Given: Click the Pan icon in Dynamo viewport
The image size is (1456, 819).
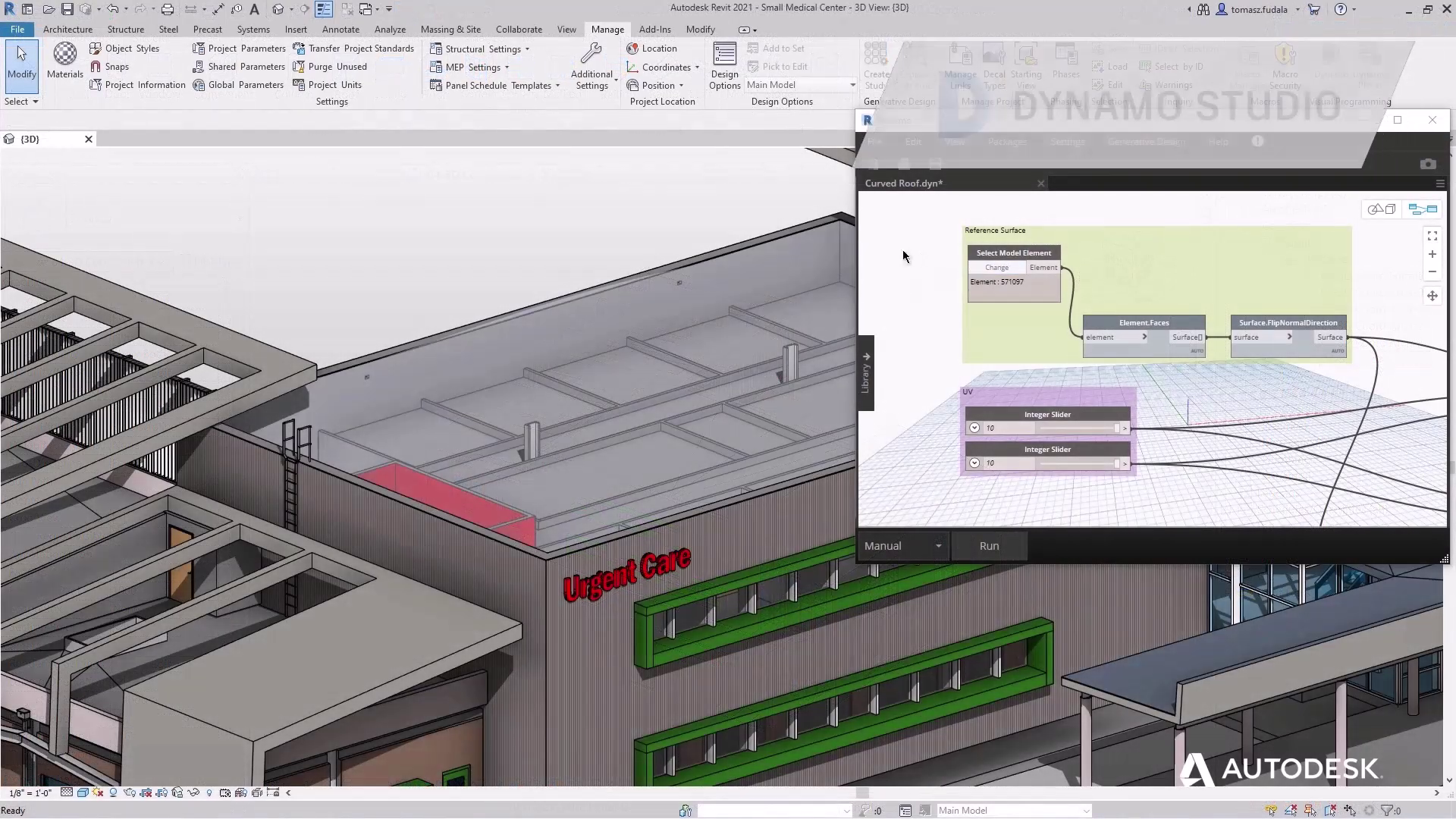Looking at the screenshot, I should pos(1433,296).
